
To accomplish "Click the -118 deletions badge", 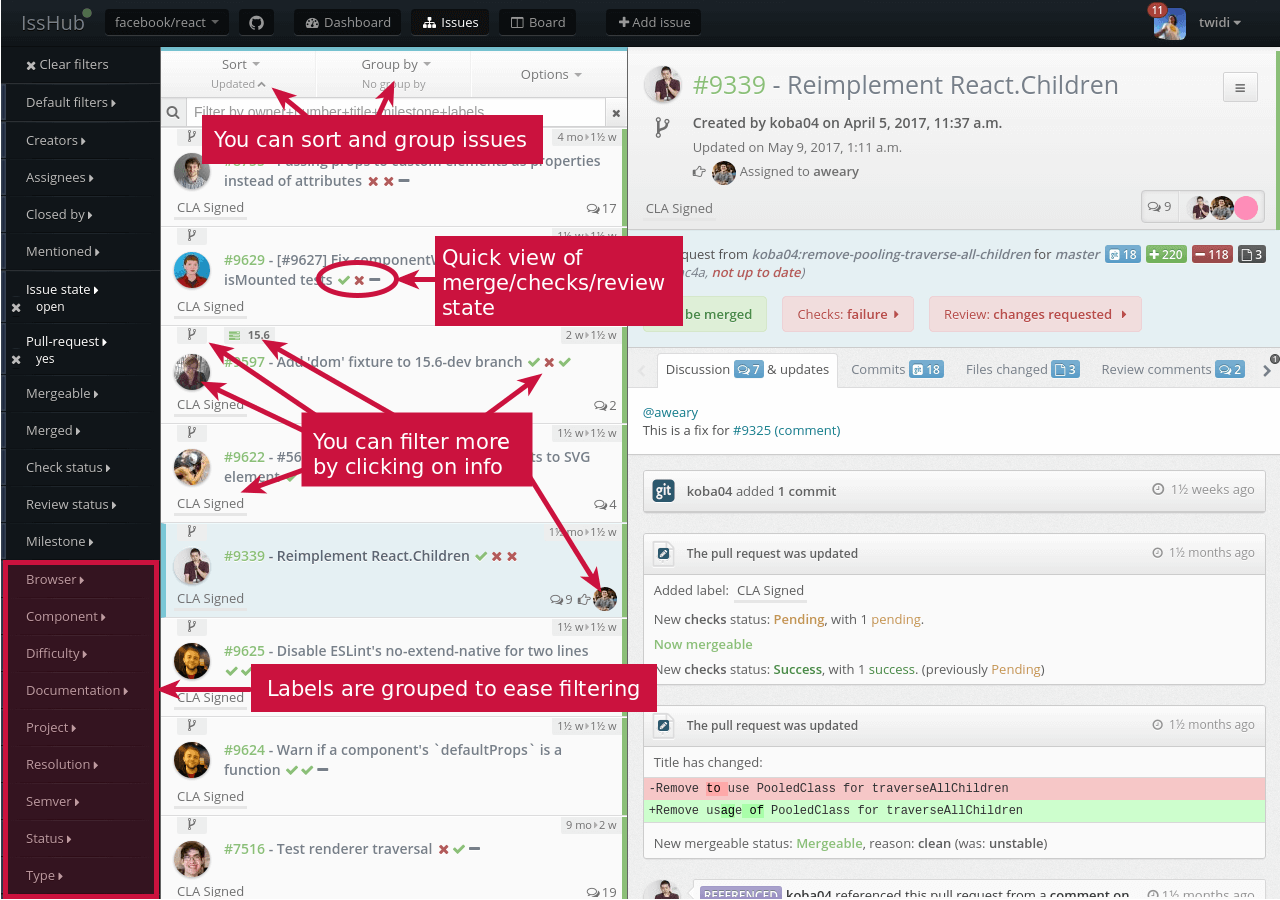I will pos(1212,254).
